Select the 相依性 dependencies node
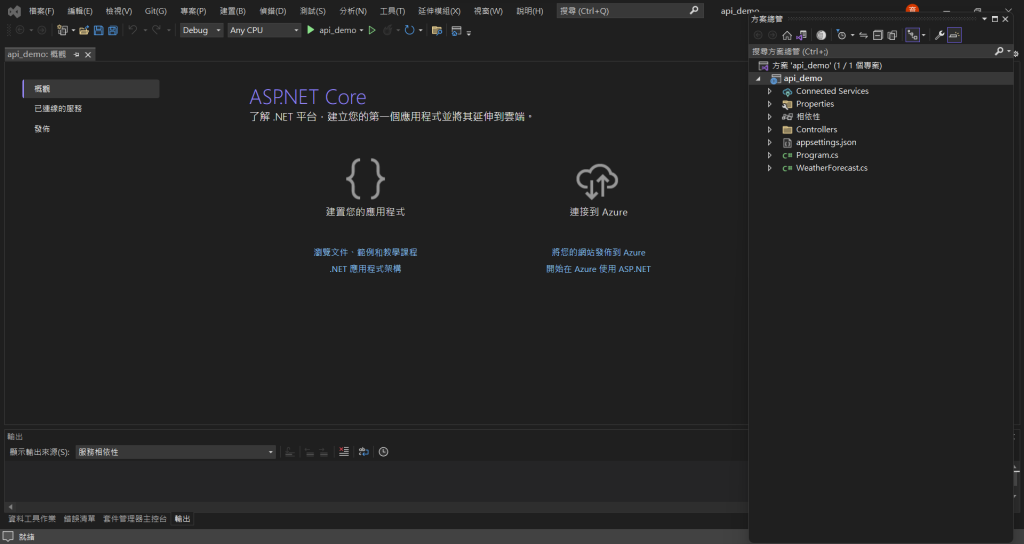The height and width of the screenshot is (544, 1024). coord(808,117)
